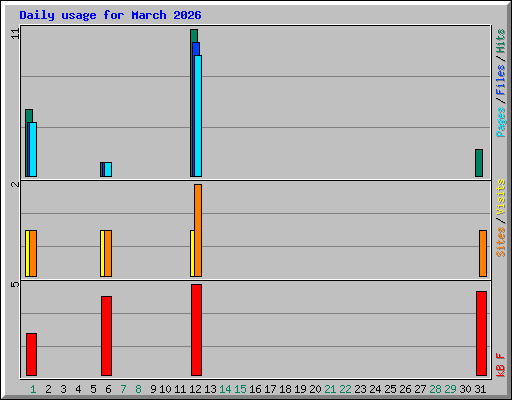Click the "Pages" legend label

(501, 122)
